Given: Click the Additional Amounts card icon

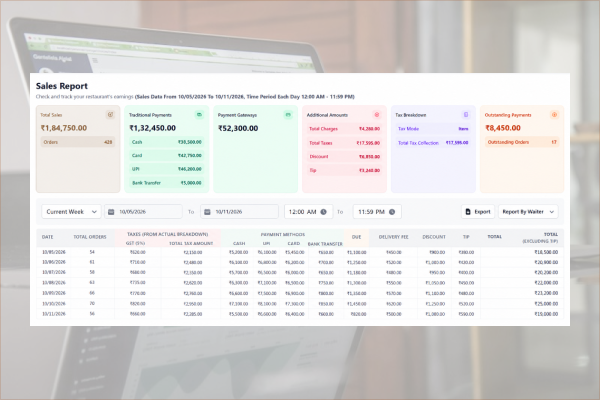Looking at the screenshot, I should click(377, 114).
